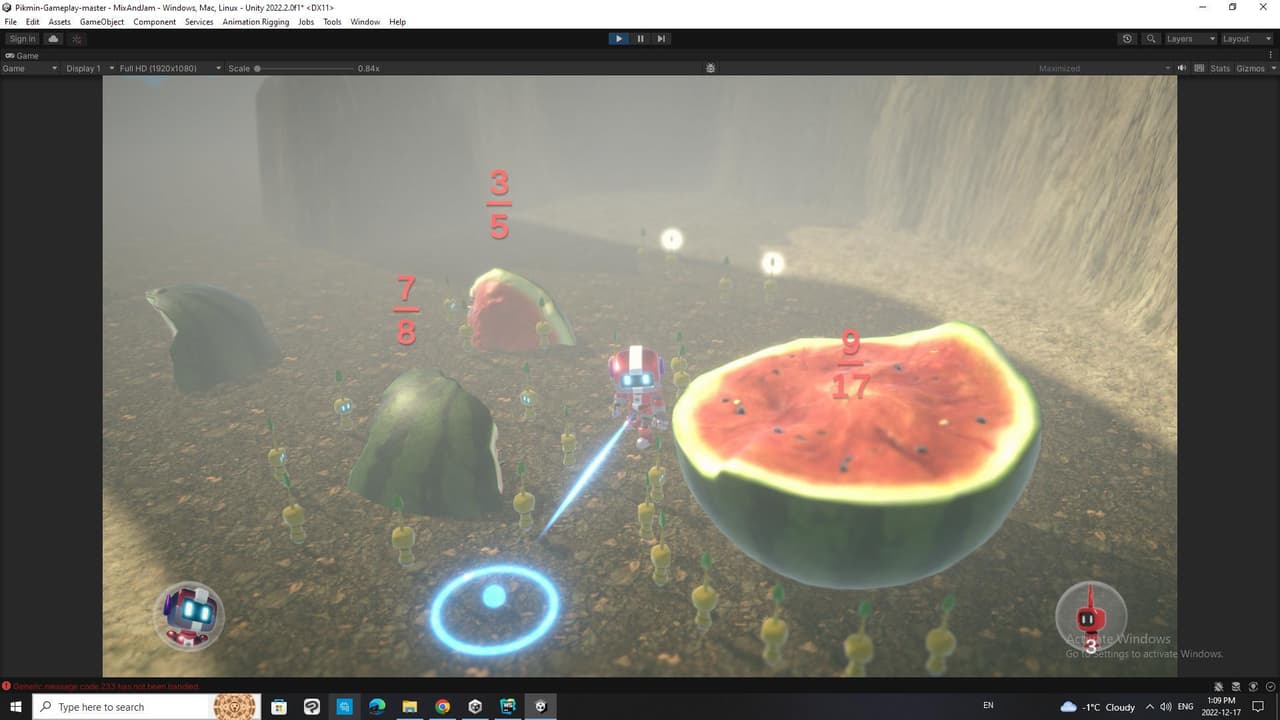Open the Window menu
The width and height of the screenshot is (1280, 720).
[365, 22]
